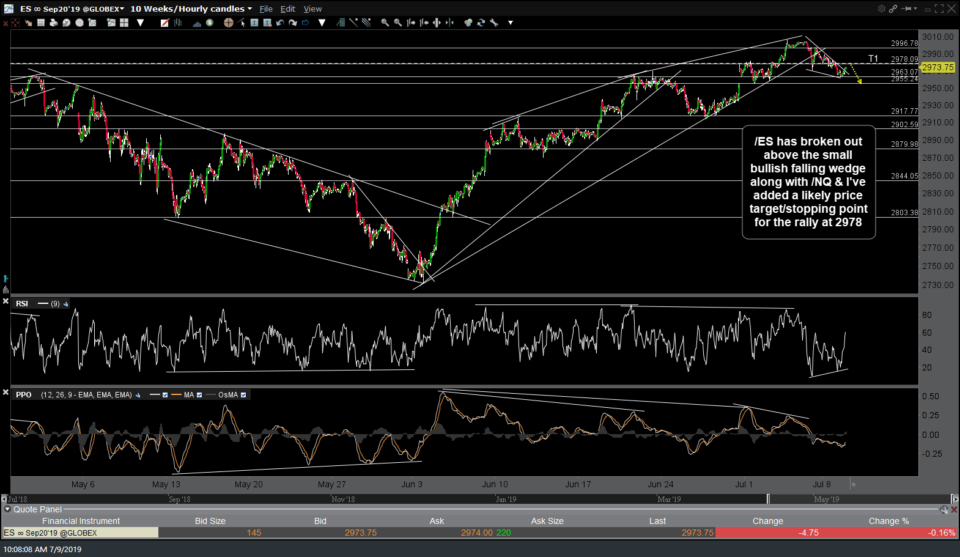
Task: Toggle the OsMA histogram checkbox
Action: pos(243,395)
